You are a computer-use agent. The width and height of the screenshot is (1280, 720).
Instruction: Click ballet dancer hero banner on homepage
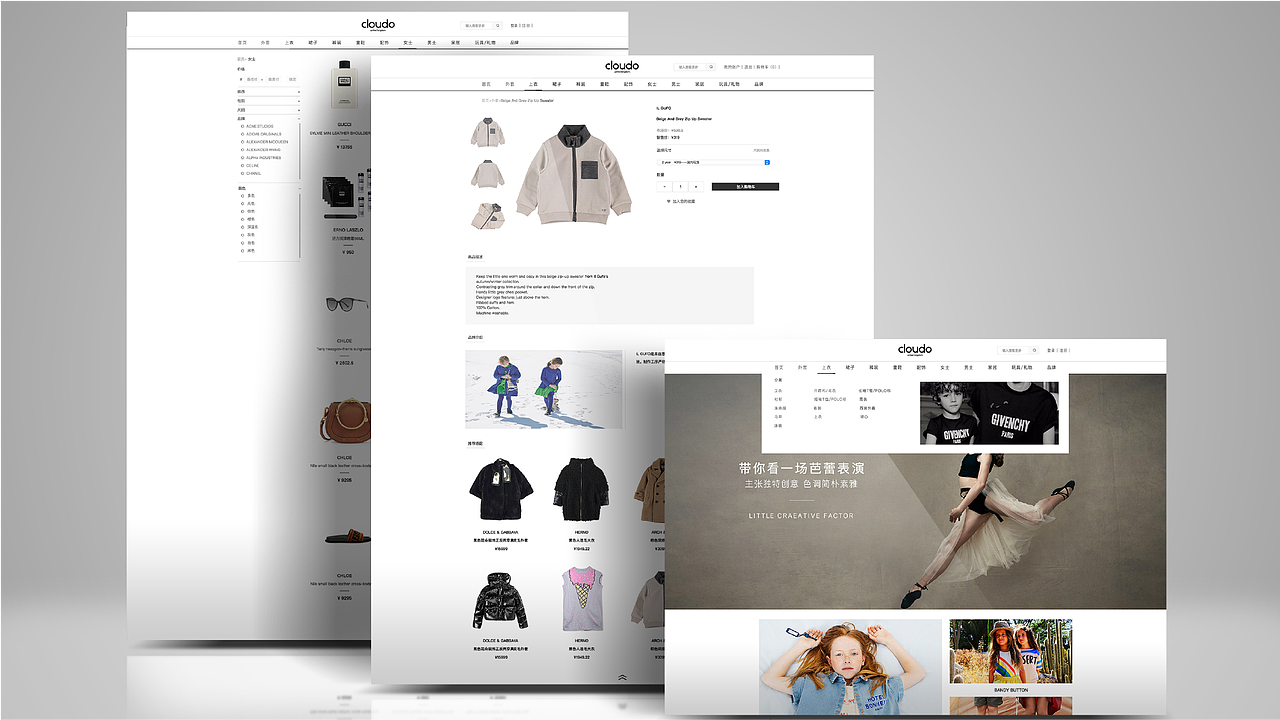pyautogui.click(x=915, y=491)
